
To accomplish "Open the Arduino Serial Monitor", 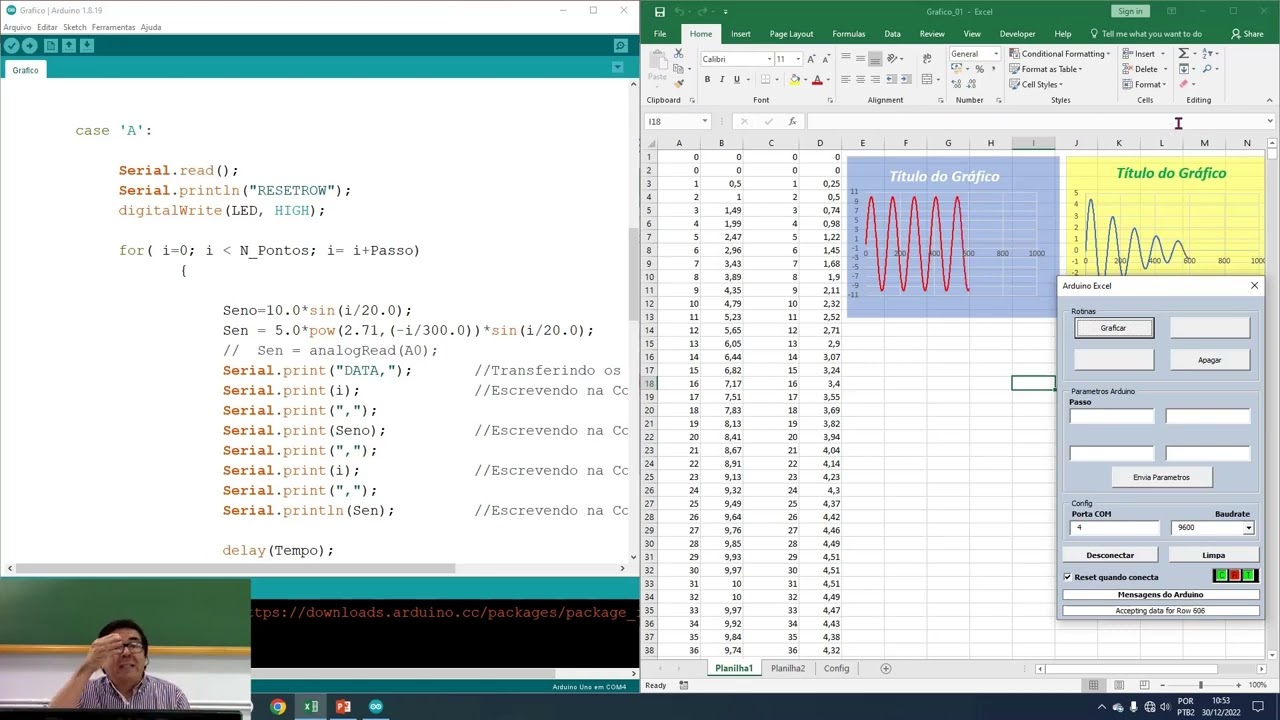I will tap(621, 46).
